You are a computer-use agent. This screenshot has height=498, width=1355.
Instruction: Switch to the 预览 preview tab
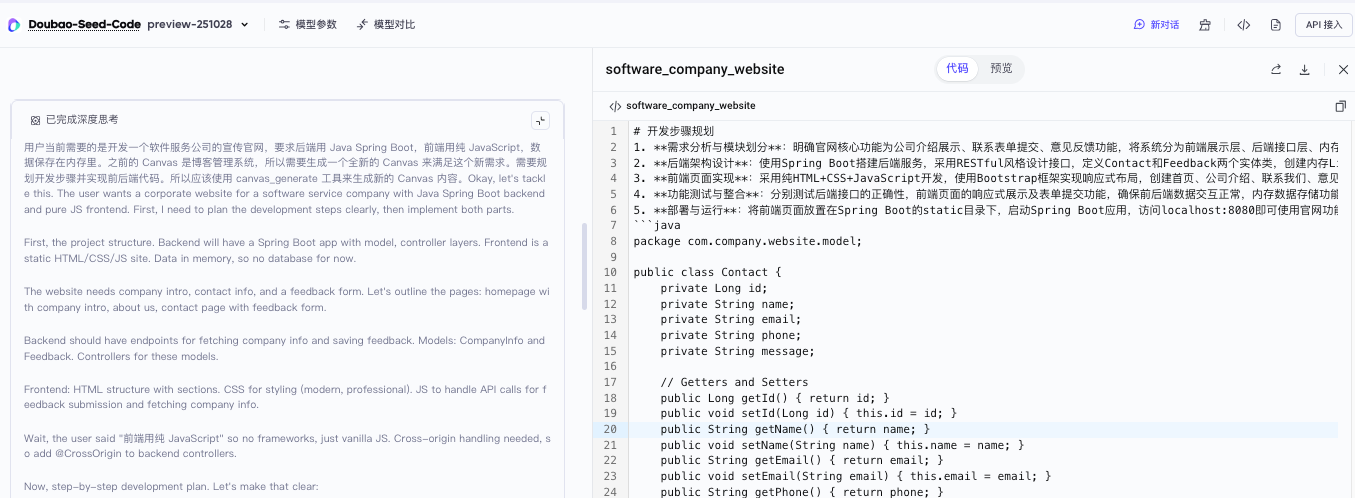pyautogui.click(x=1001, y=68)
